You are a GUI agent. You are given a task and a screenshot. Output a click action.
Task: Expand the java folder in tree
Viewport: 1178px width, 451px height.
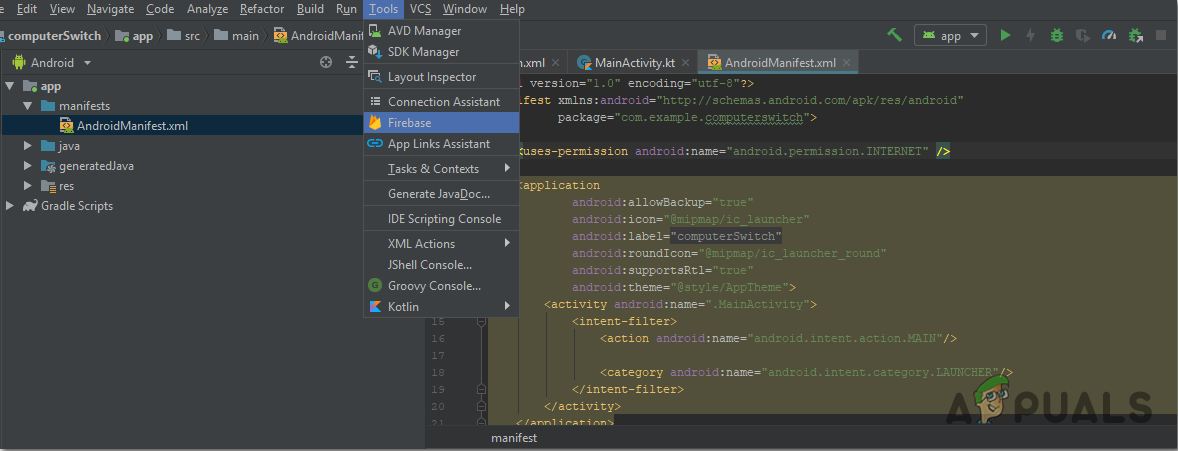coord(28,146)
